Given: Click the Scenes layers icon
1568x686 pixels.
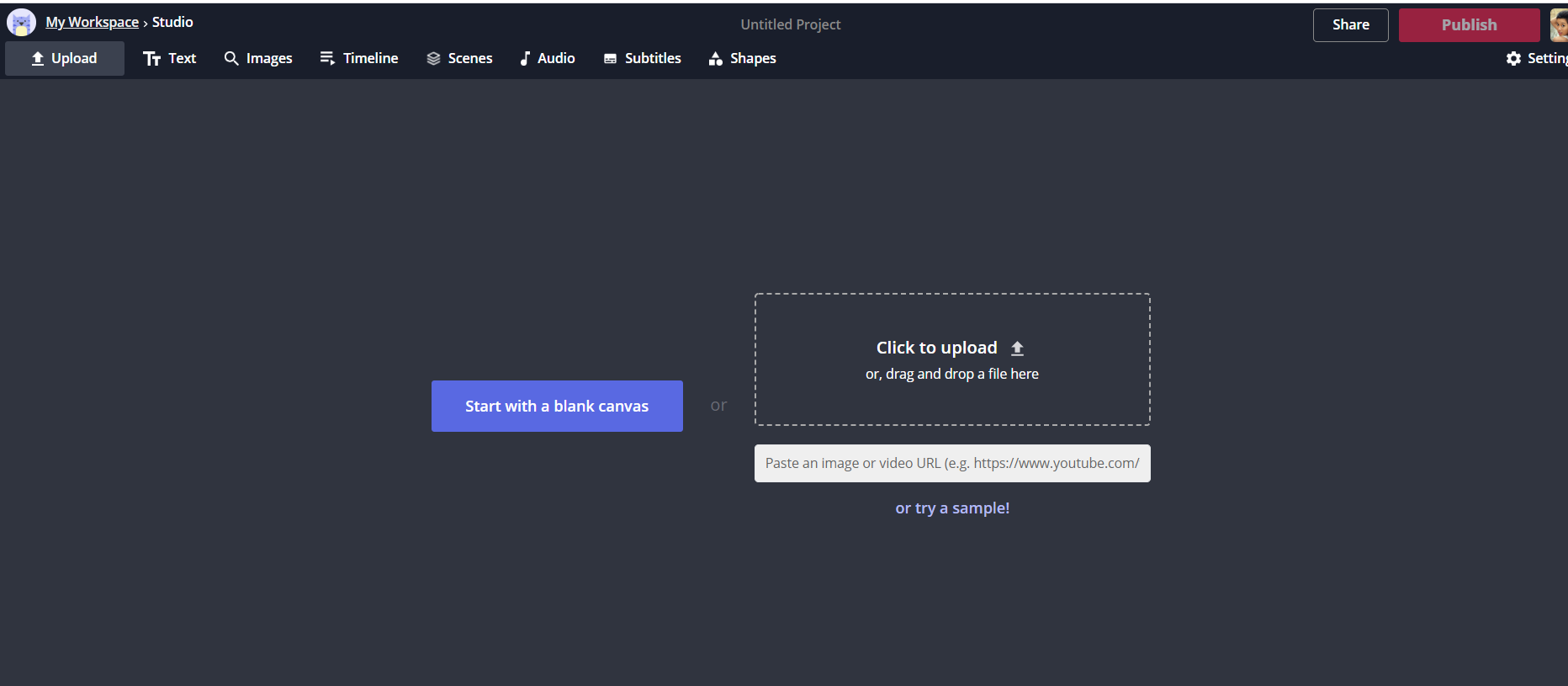Looking at the screenshot, I should pos(433,58).
